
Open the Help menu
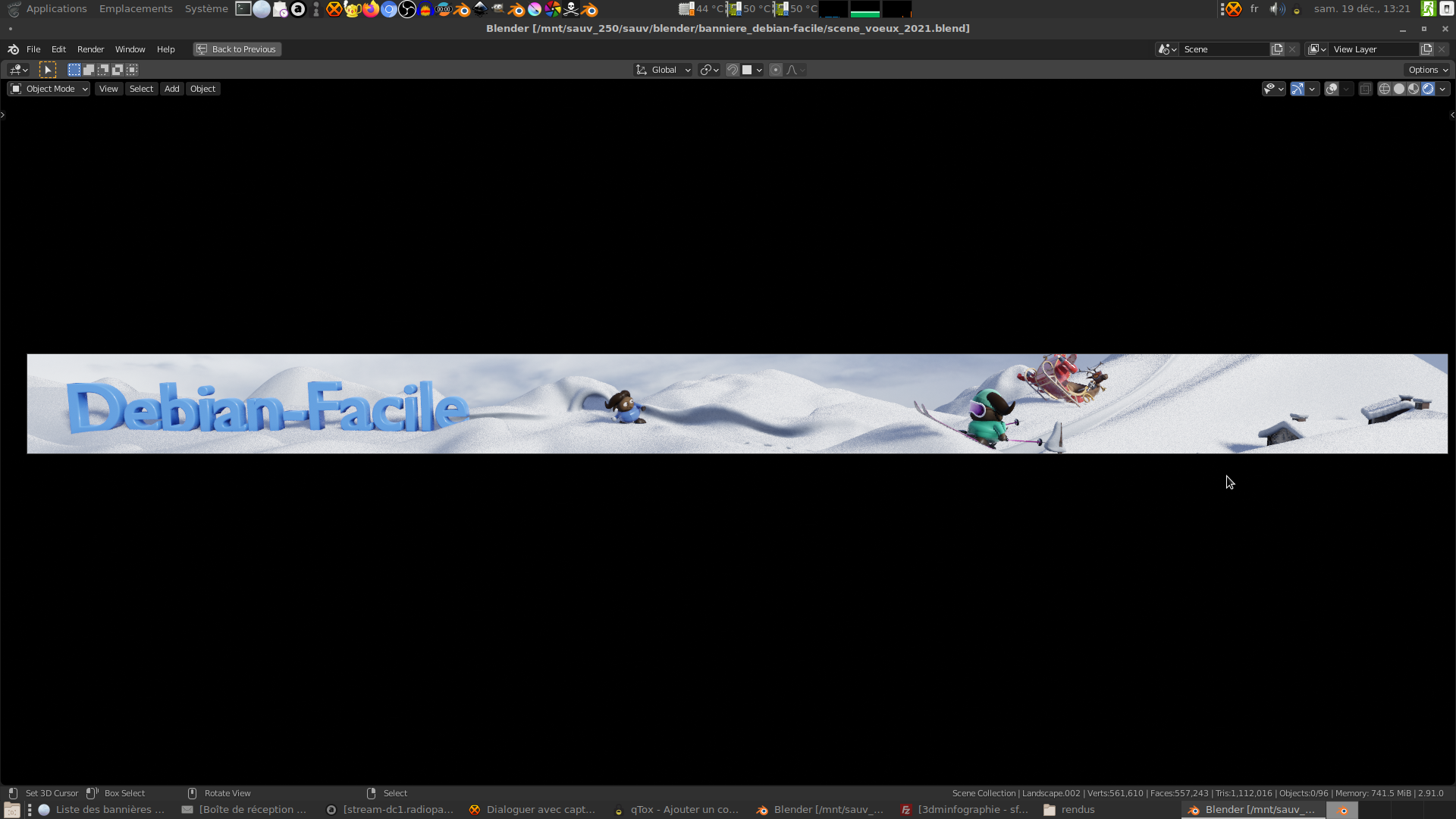pyautogui.click(x=165, y=49)
